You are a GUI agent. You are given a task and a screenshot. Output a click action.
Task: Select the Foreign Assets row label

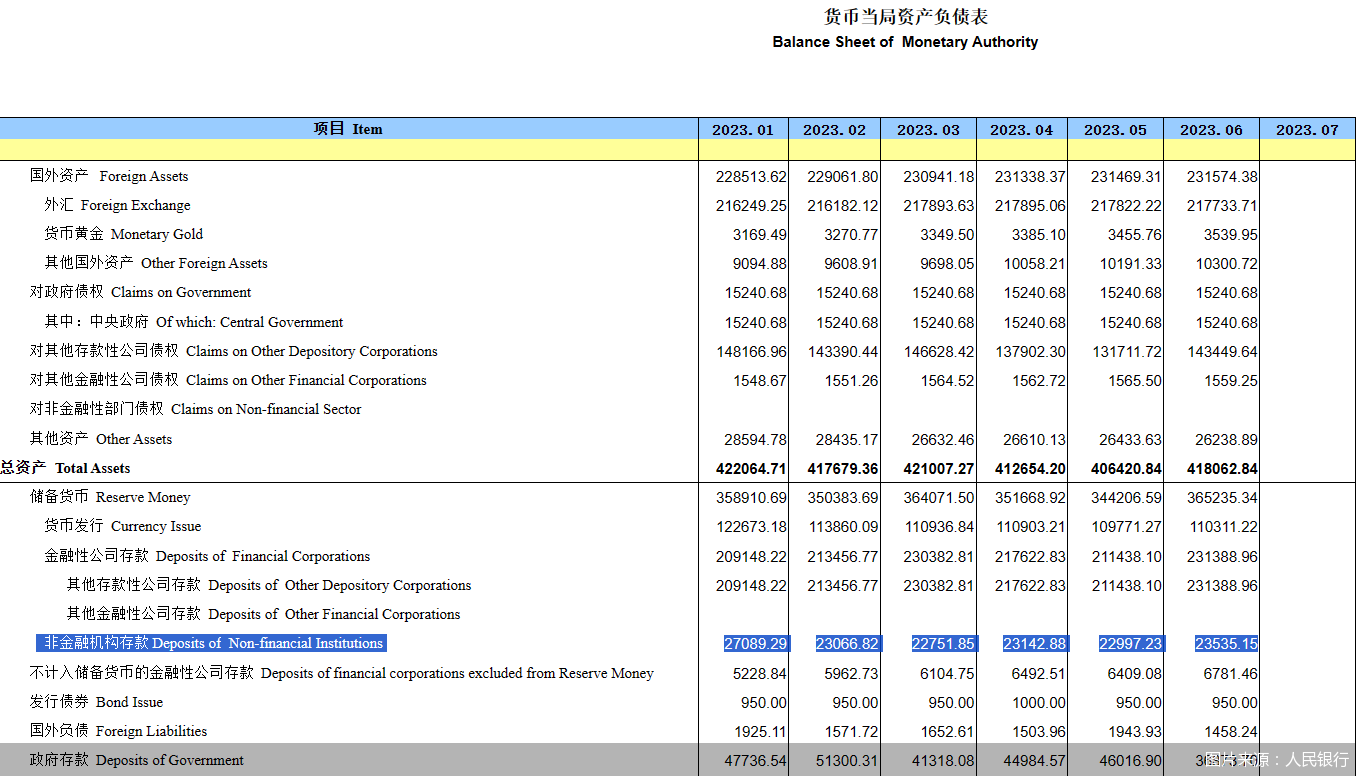(109, 176)
